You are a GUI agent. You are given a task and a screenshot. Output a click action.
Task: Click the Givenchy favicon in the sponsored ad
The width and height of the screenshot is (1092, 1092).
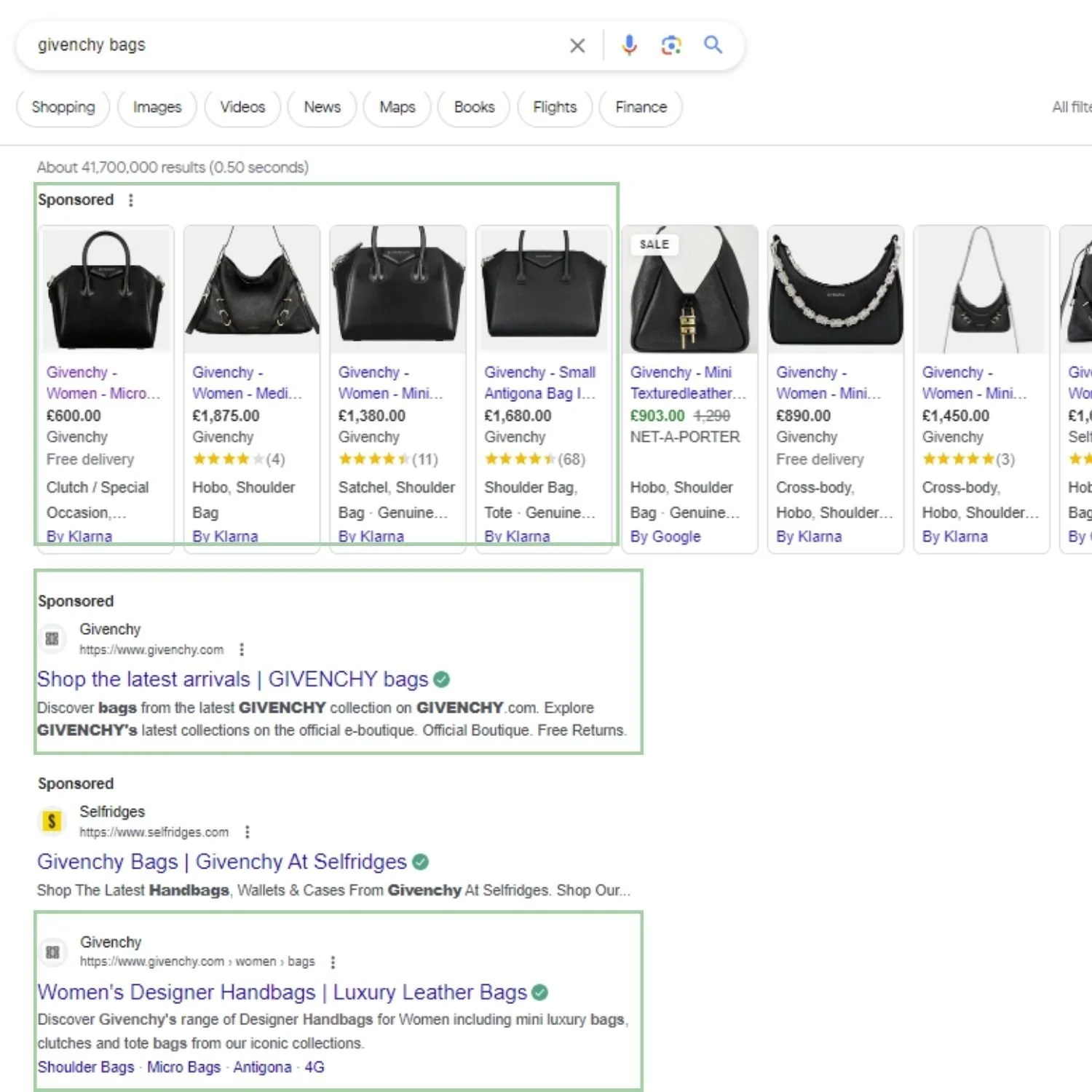pyautogui.click(x=52, y=639)
